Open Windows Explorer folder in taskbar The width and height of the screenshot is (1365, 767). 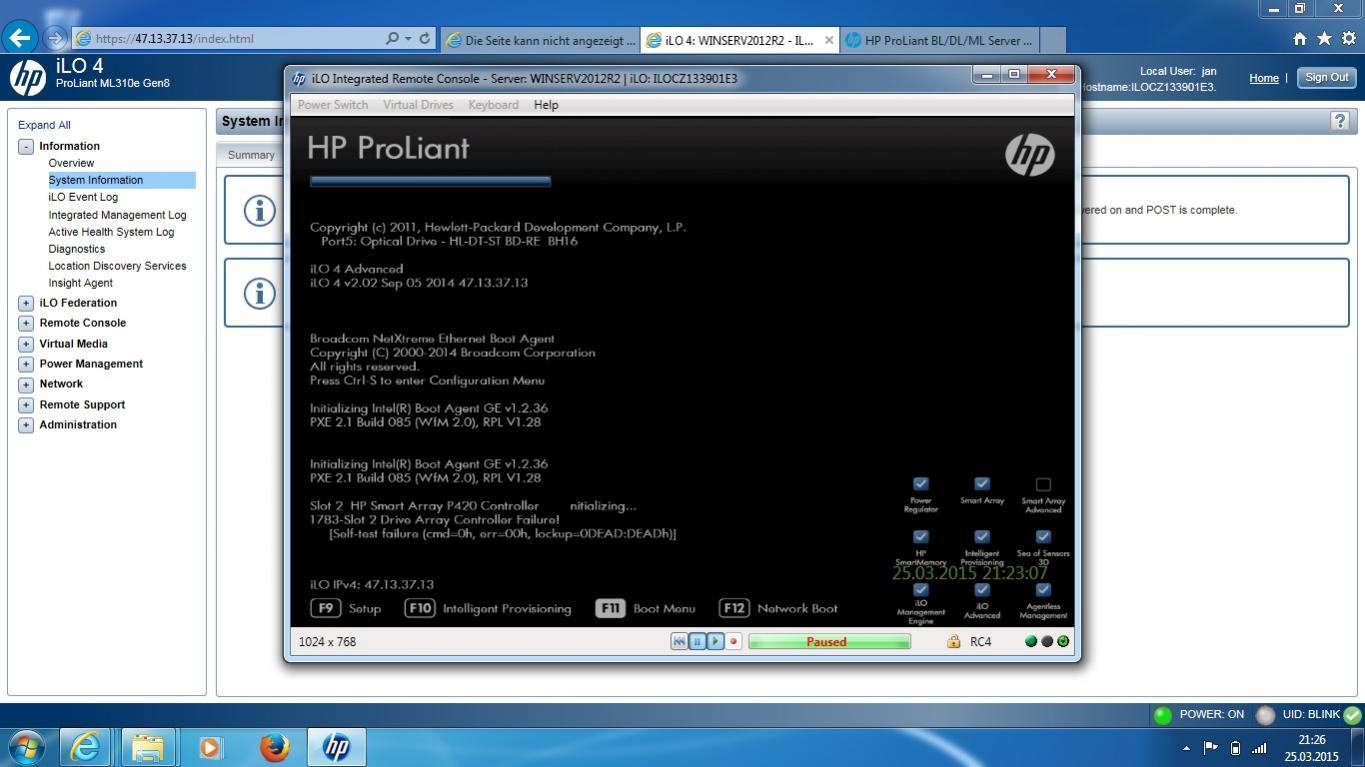(x=148, y=747)
